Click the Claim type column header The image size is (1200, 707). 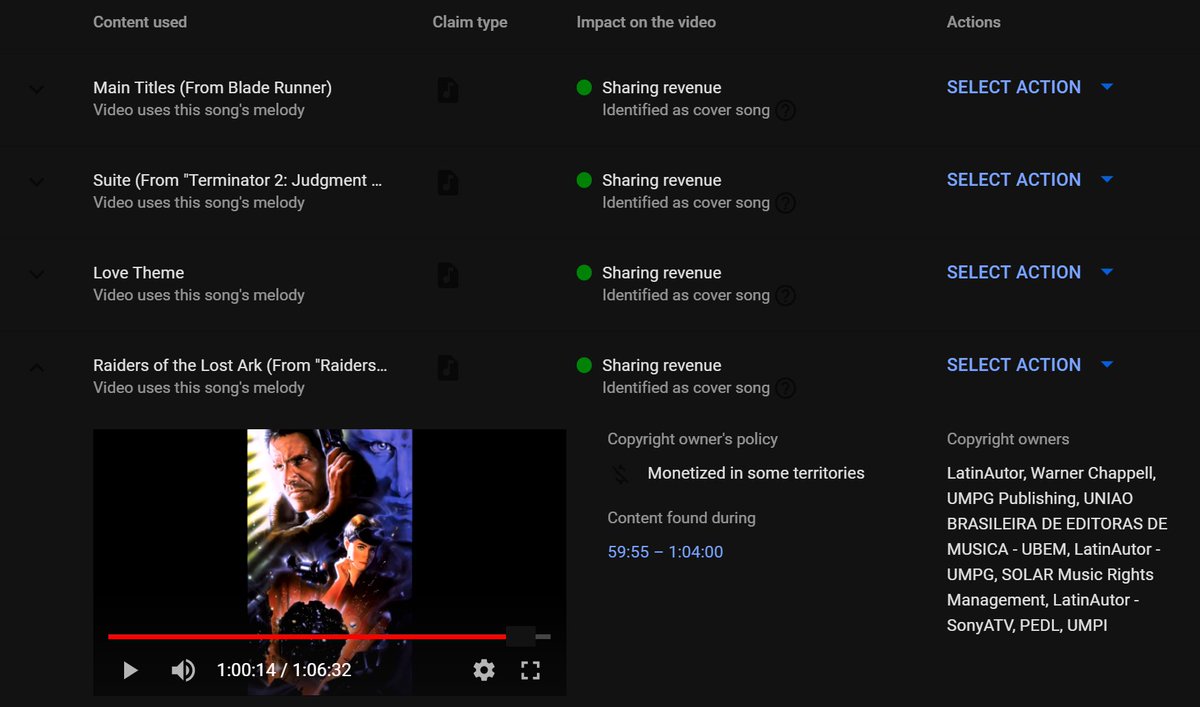click(x=470, y=22)
